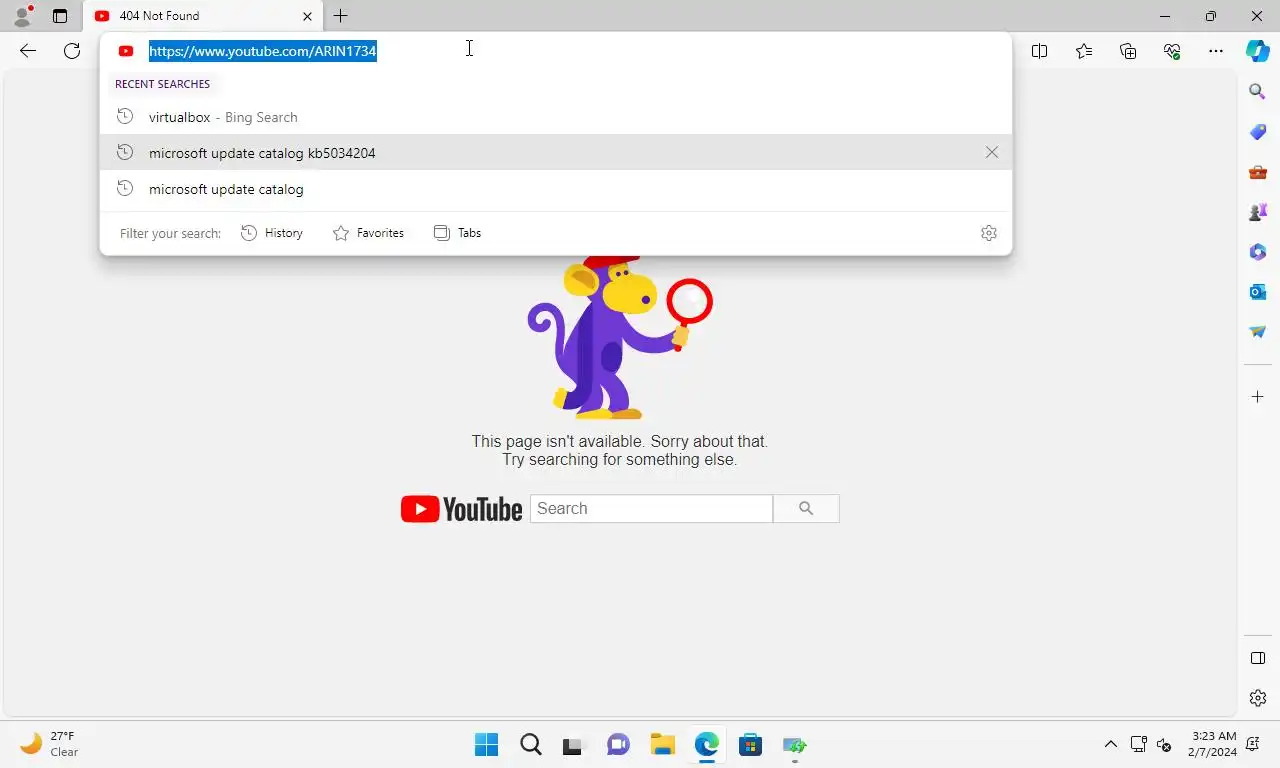
Task: Open the network status tray icon
Action: (x=1138, y=744)
